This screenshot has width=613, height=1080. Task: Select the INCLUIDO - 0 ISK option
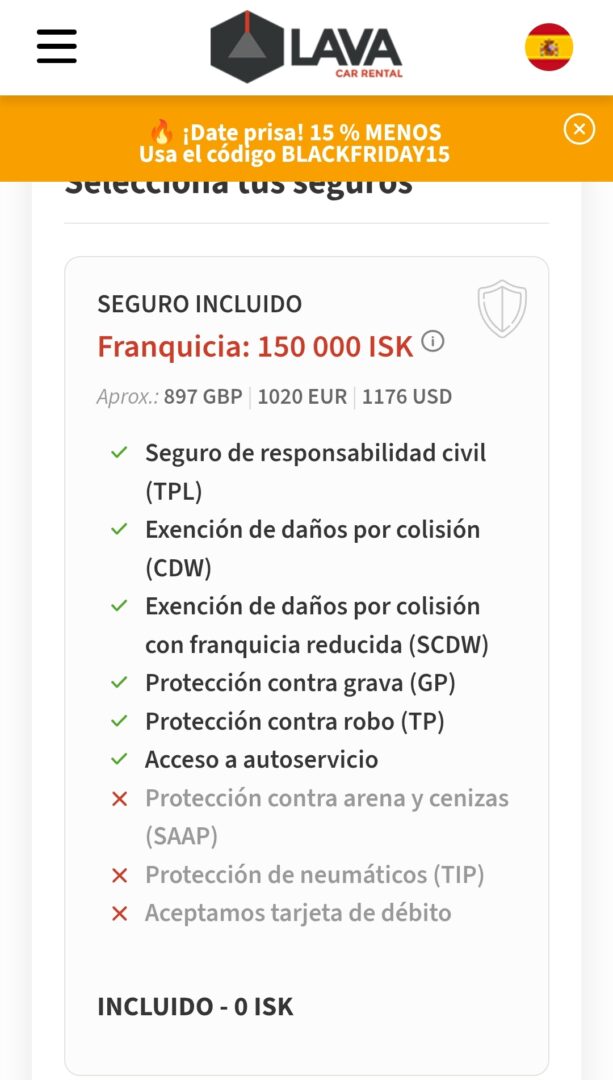195,1006
